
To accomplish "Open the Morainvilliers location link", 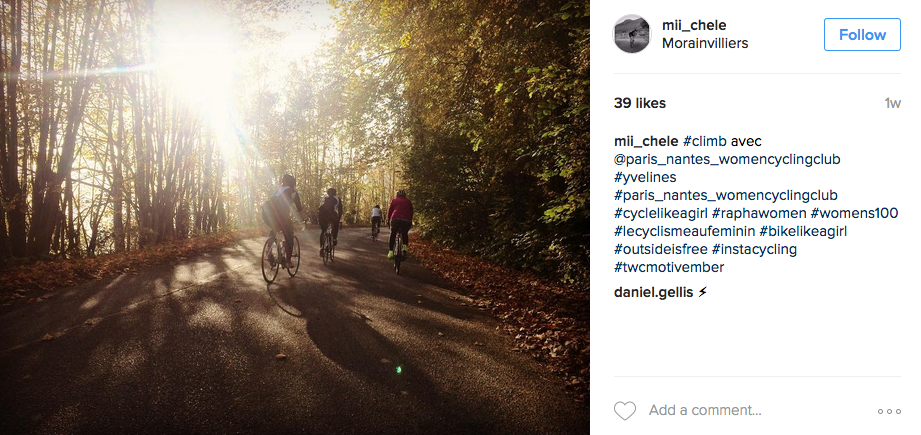I will click(705, 44).
